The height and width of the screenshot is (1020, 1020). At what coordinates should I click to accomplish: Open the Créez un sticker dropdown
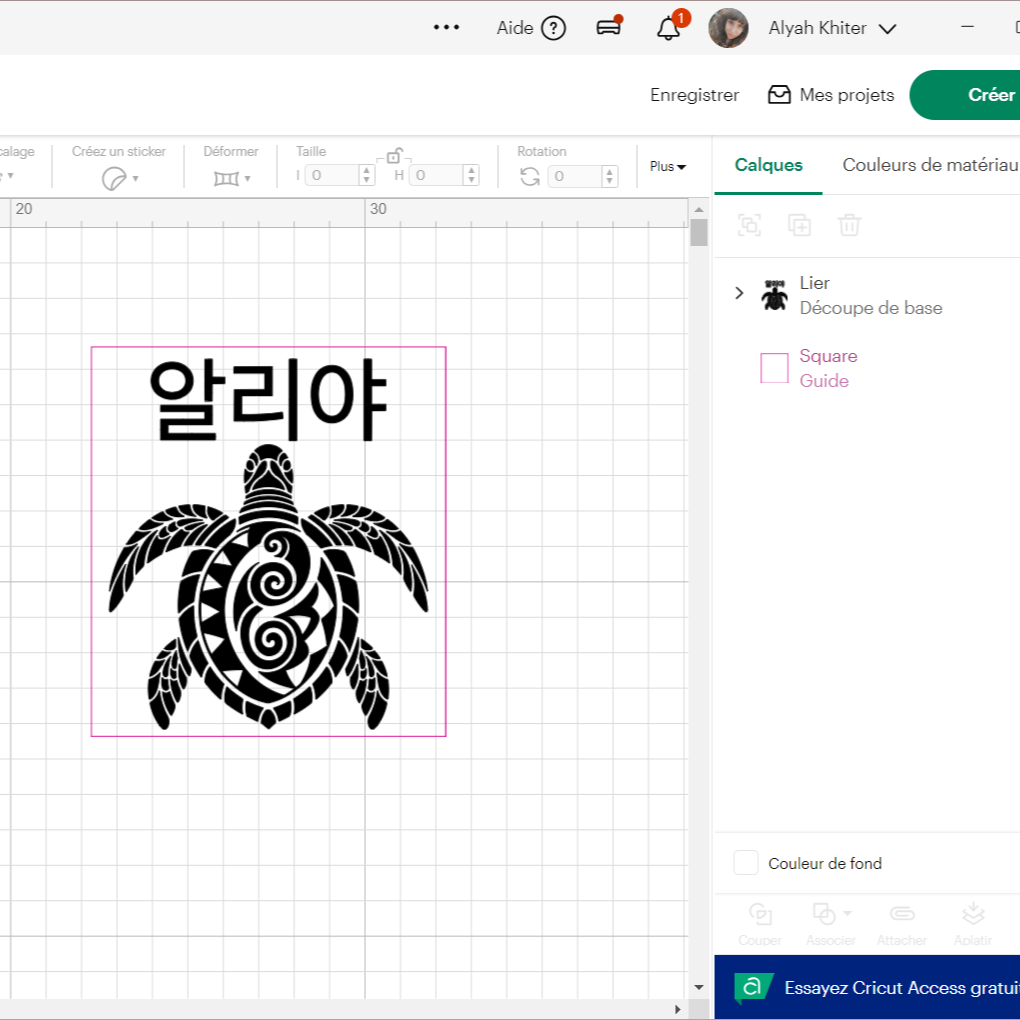pos(120,178)
